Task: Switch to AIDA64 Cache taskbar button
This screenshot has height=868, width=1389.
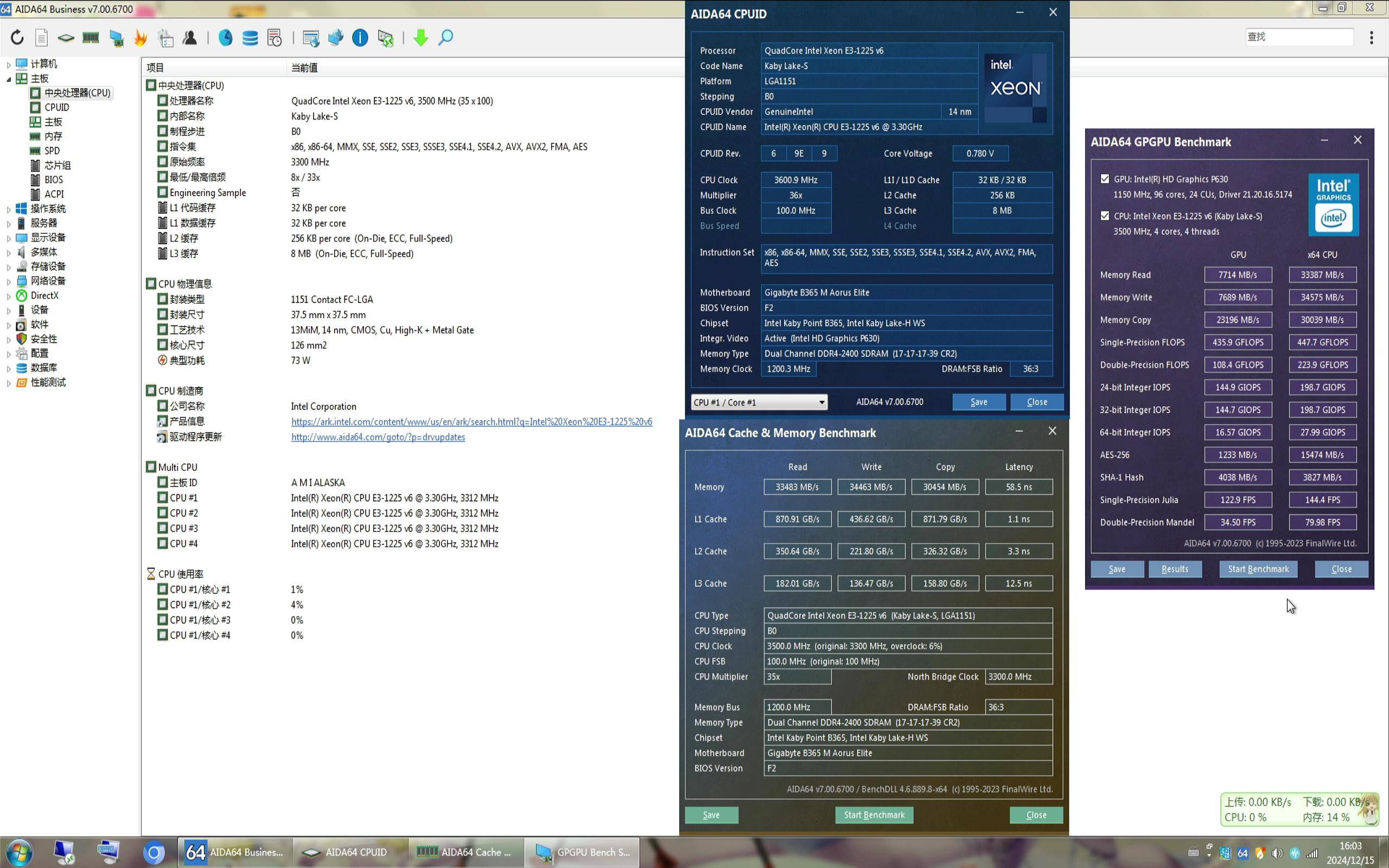Action: 467,852
